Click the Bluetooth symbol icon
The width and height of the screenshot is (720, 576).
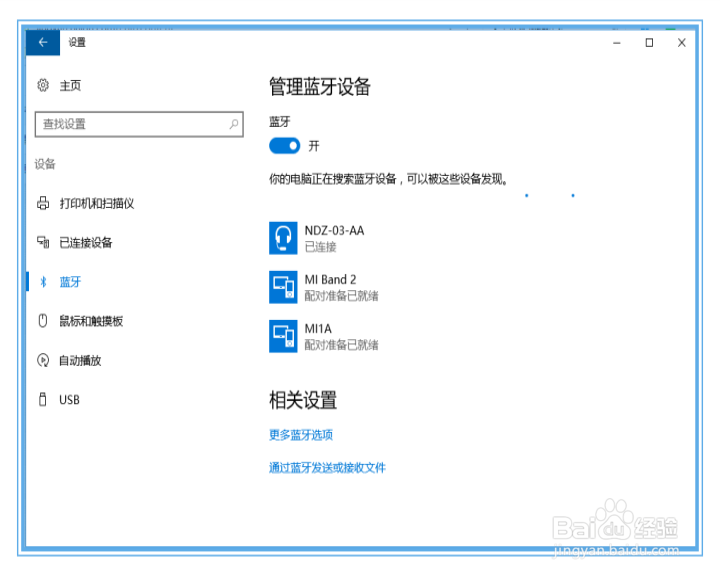coord(43,282)
